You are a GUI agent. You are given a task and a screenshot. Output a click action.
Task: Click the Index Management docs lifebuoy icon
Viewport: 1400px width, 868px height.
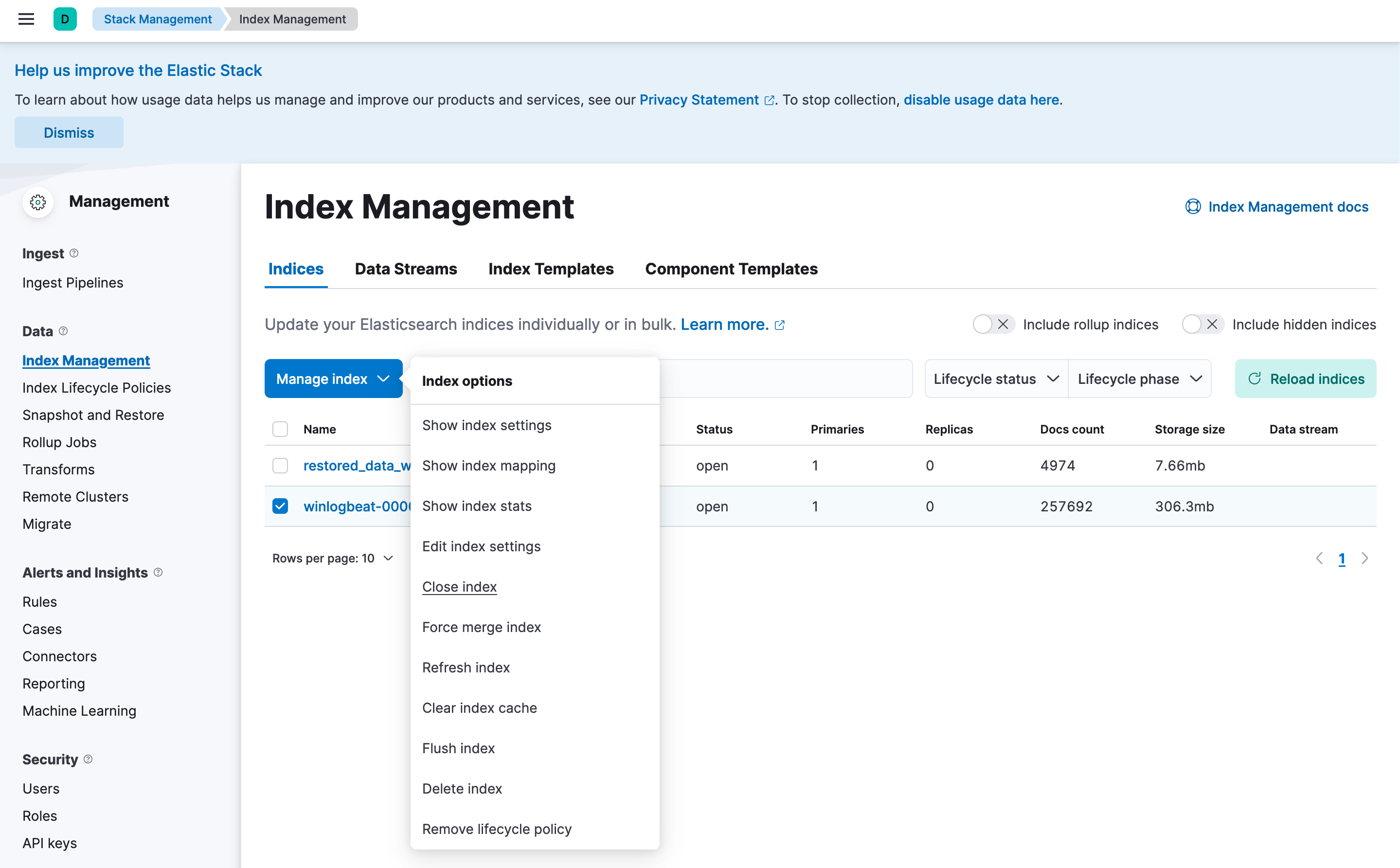[x=1193, y=207]
